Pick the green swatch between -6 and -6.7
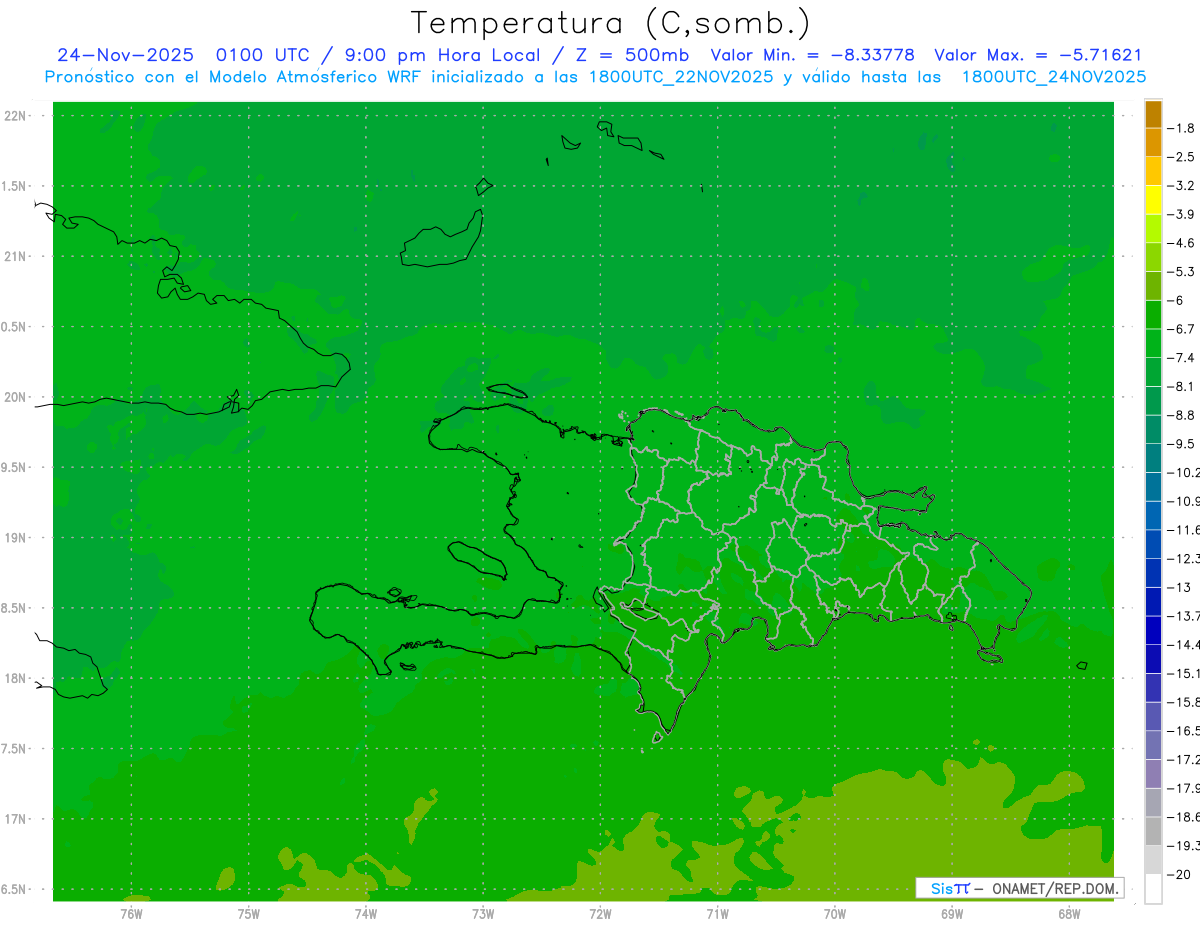 click(1153, 315)
